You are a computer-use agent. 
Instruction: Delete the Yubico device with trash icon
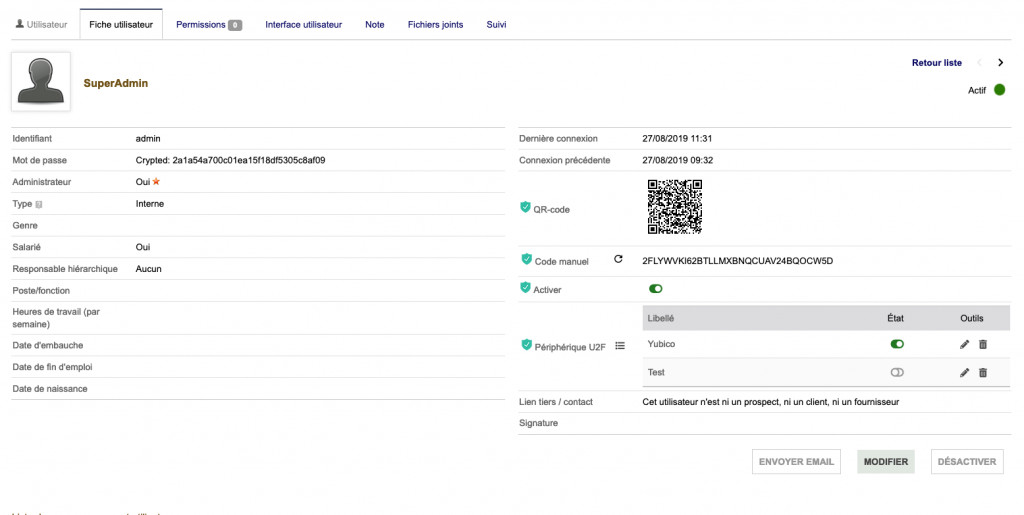click(983, 344)
